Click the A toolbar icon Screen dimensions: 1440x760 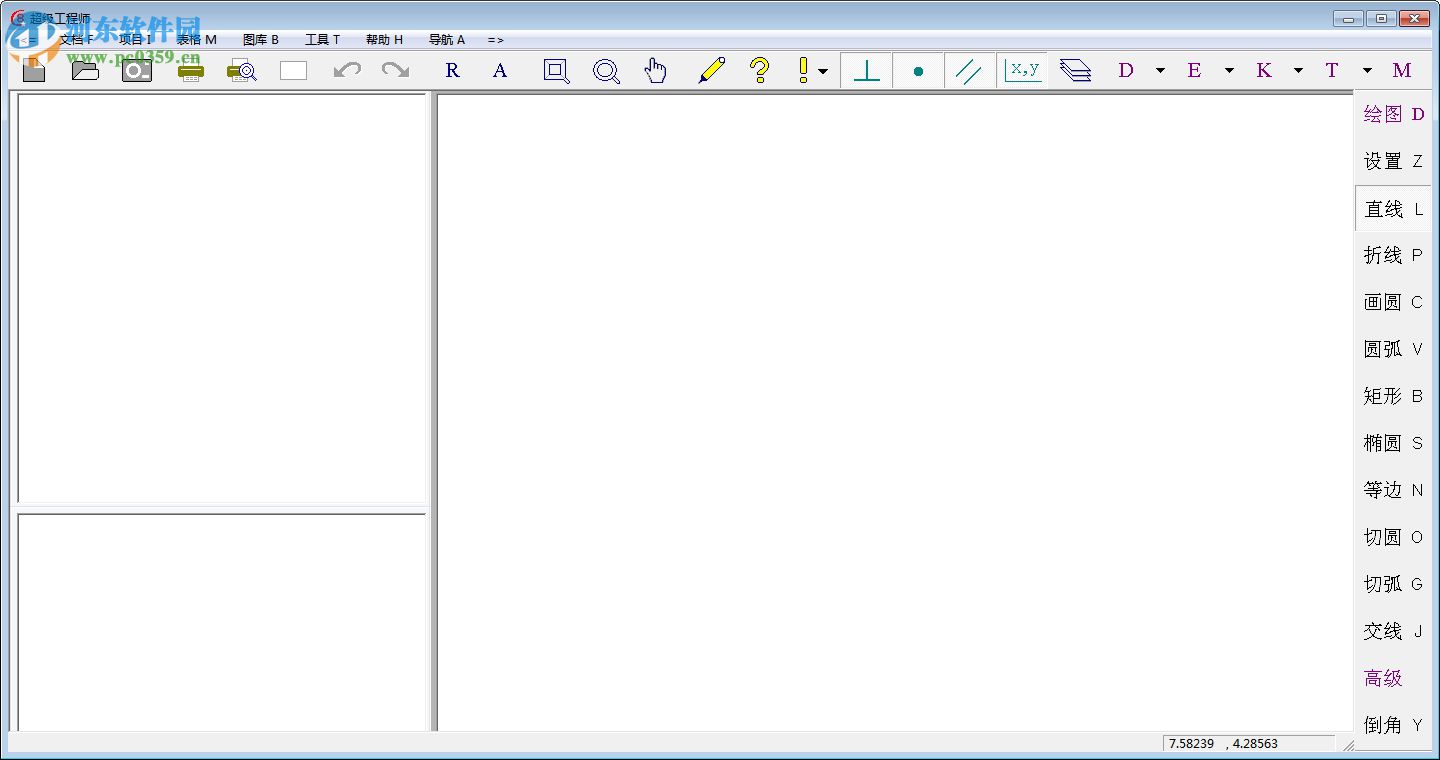point(500,70)
